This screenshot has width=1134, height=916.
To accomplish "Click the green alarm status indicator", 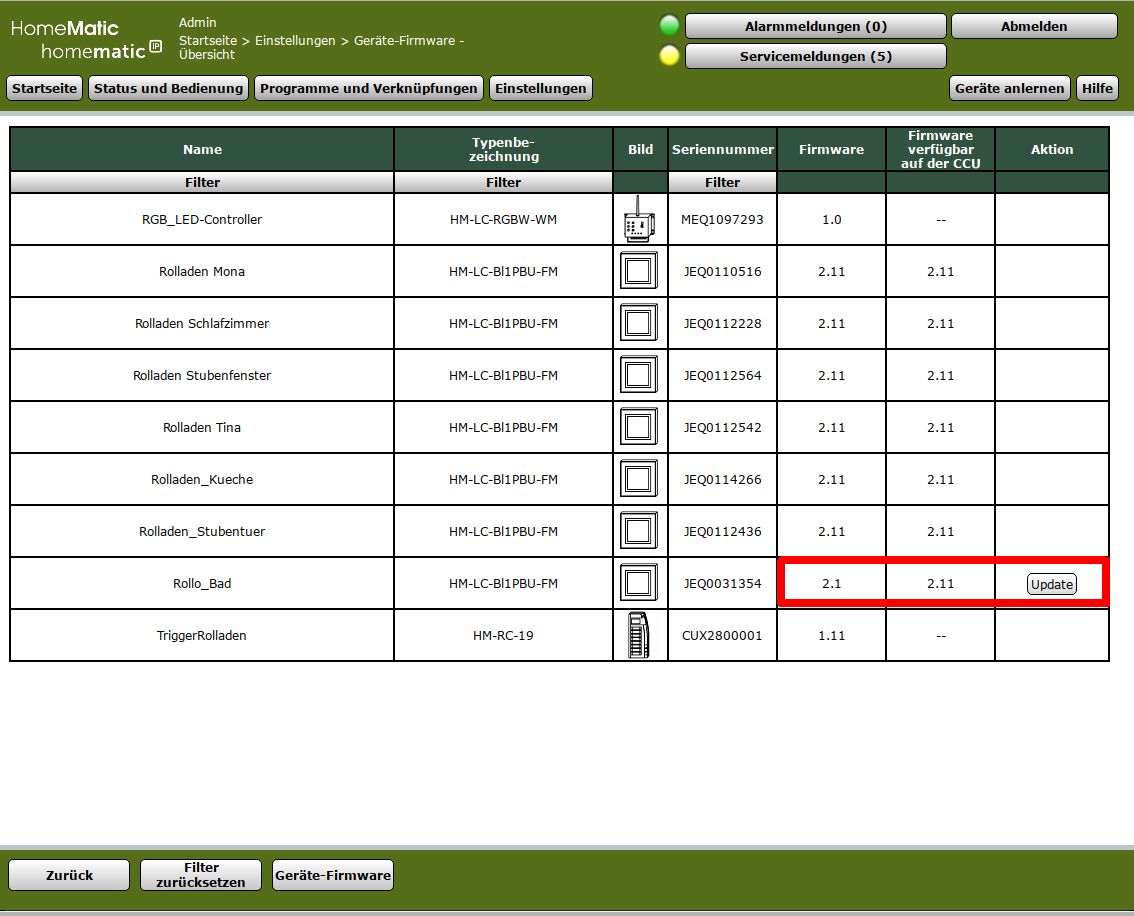I will point(670,25).
